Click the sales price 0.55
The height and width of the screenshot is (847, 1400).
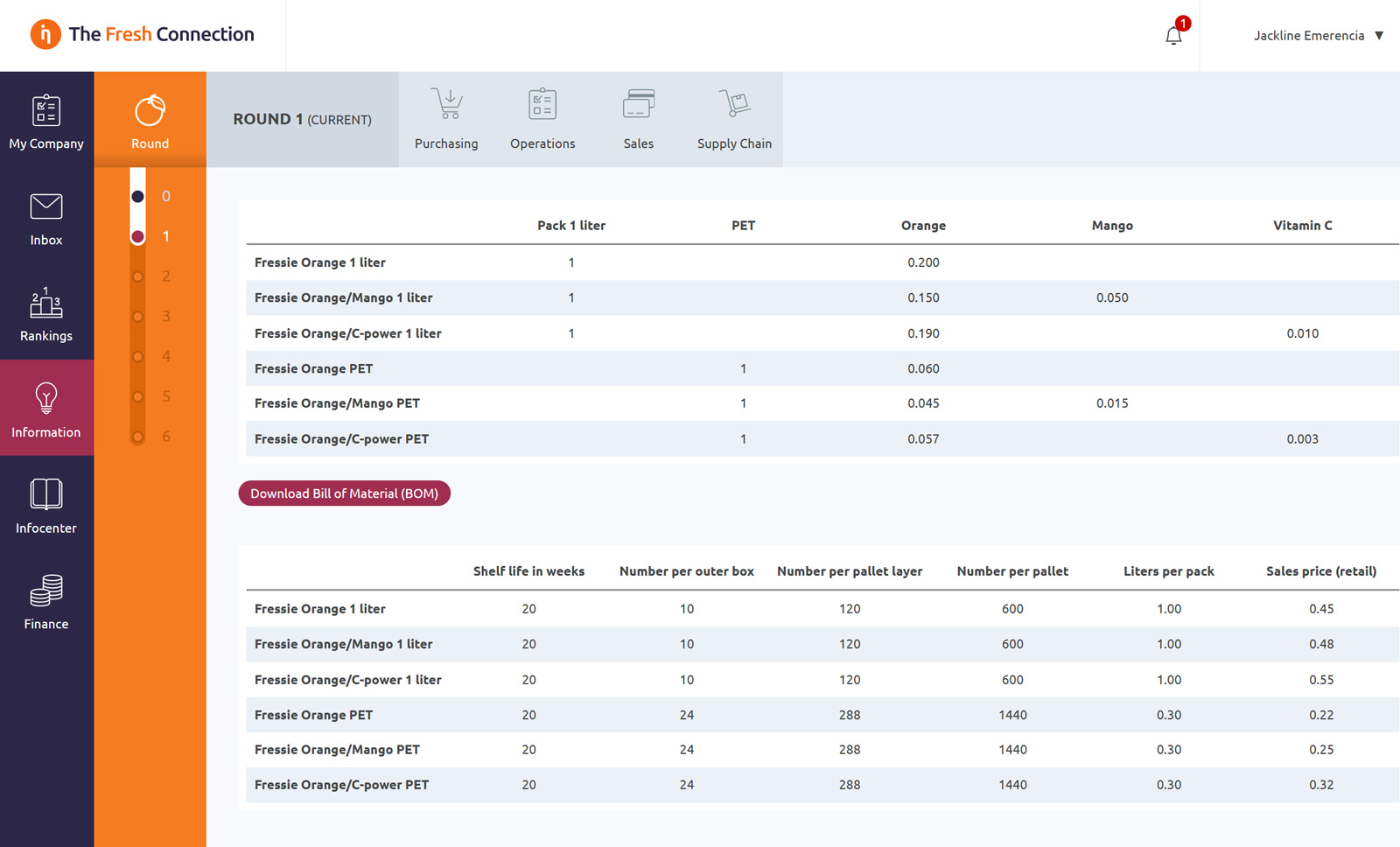1321,680
